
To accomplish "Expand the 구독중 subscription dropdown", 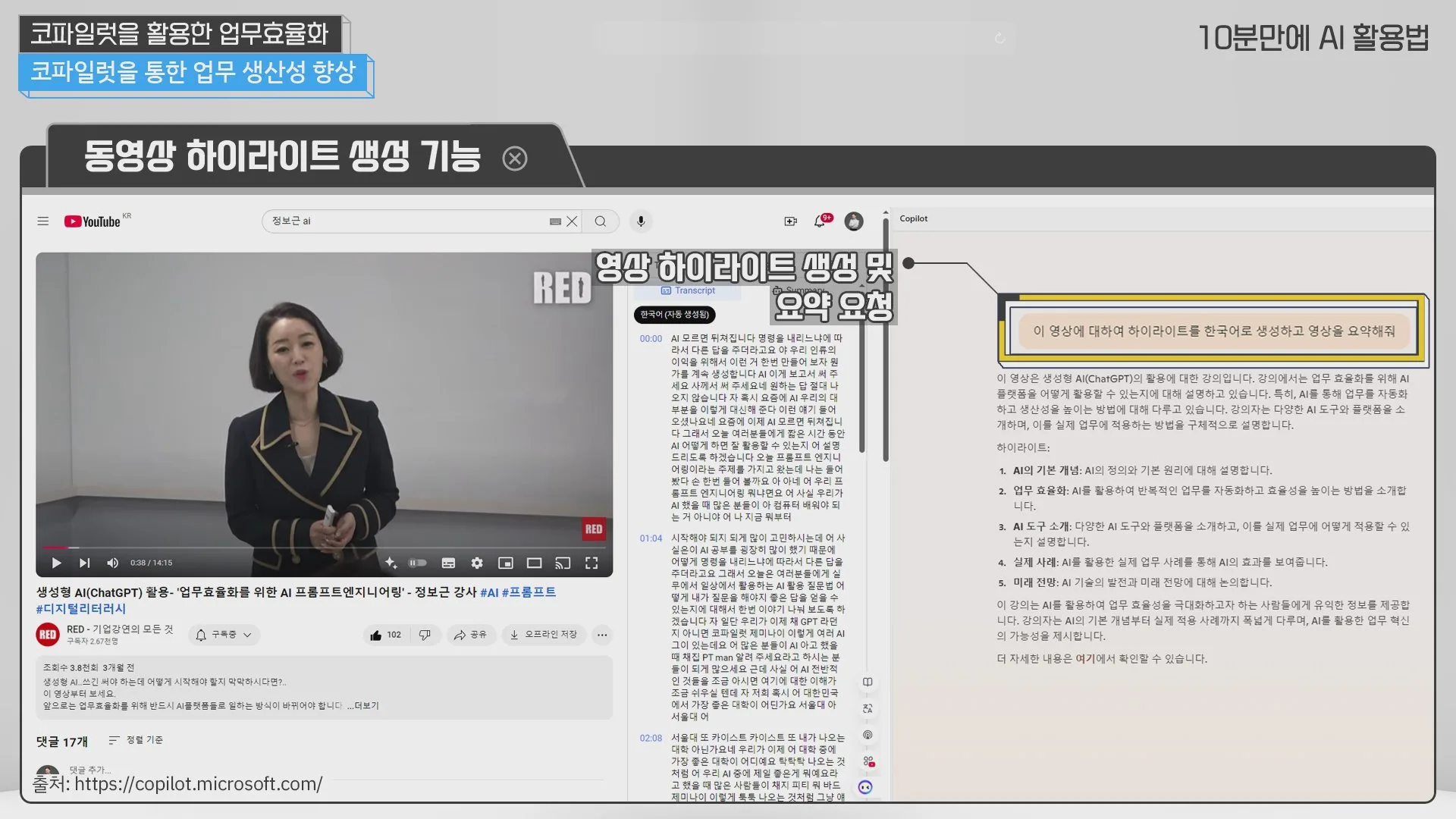I will (224, 635).
